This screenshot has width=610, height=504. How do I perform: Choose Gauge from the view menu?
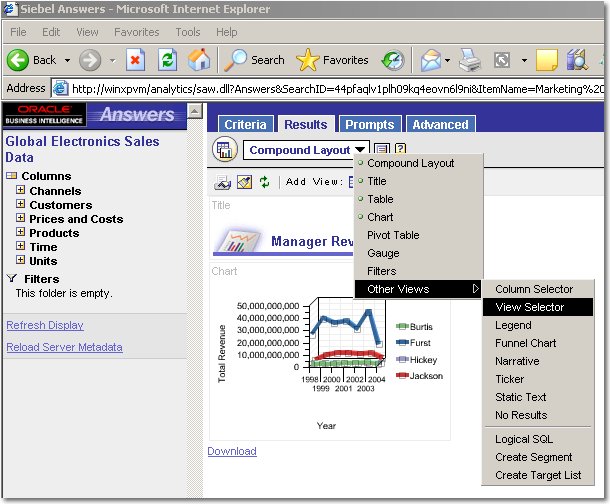point(419,253)
